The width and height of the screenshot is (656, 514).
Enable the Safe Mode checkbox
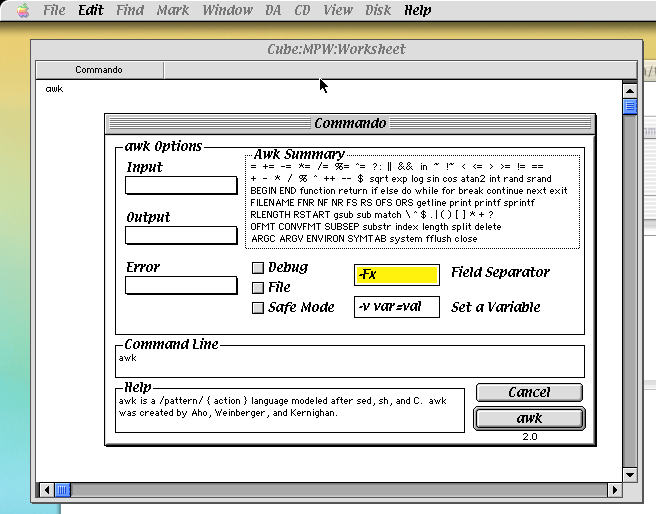click(258, 308)
